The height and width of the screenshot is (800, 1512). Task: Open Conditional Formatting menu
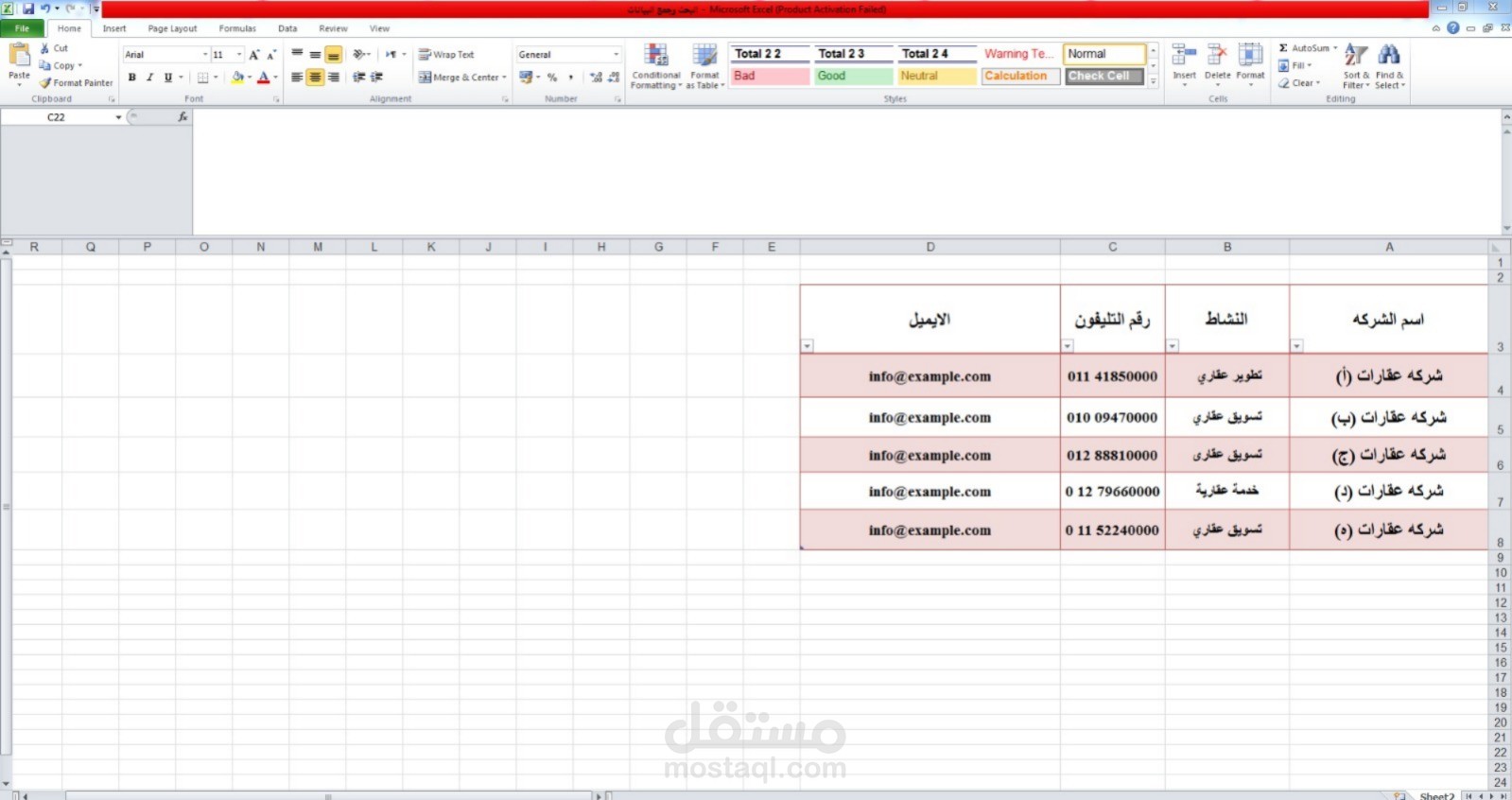(x=656, y=66)
